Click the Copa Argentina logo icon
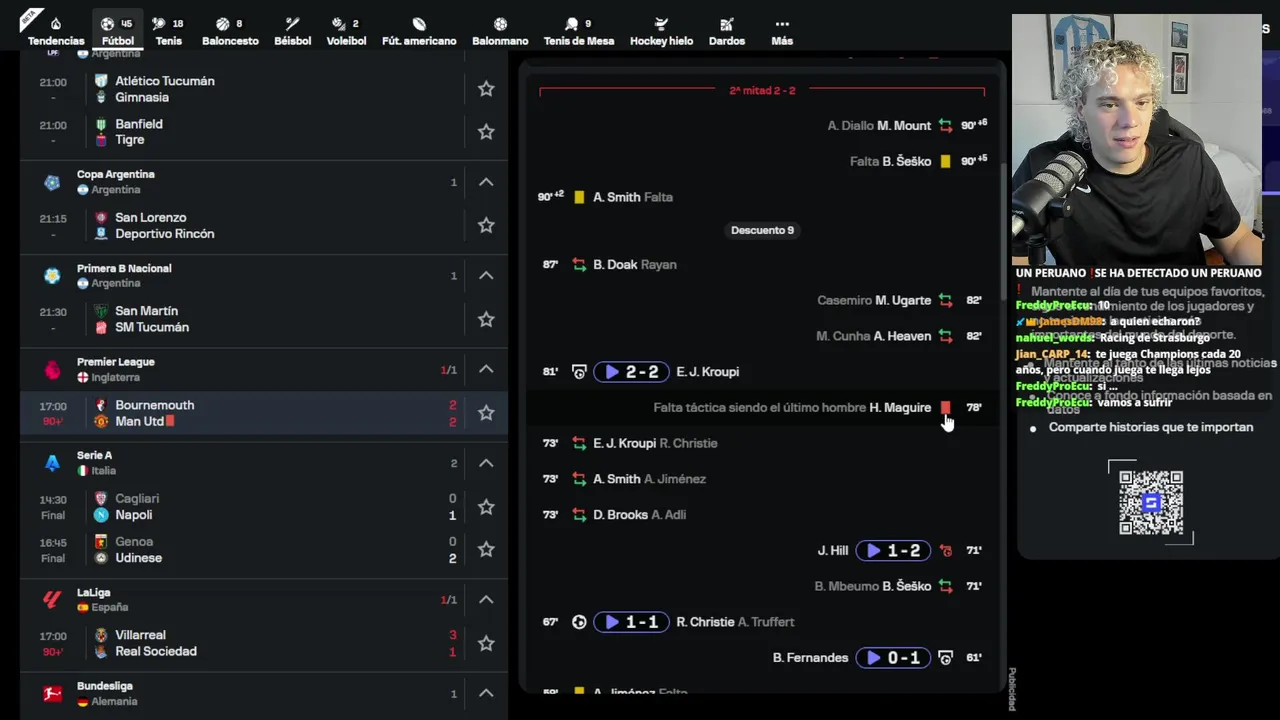1280x720 pixels. pyautogui.click(x=52, y=182)
